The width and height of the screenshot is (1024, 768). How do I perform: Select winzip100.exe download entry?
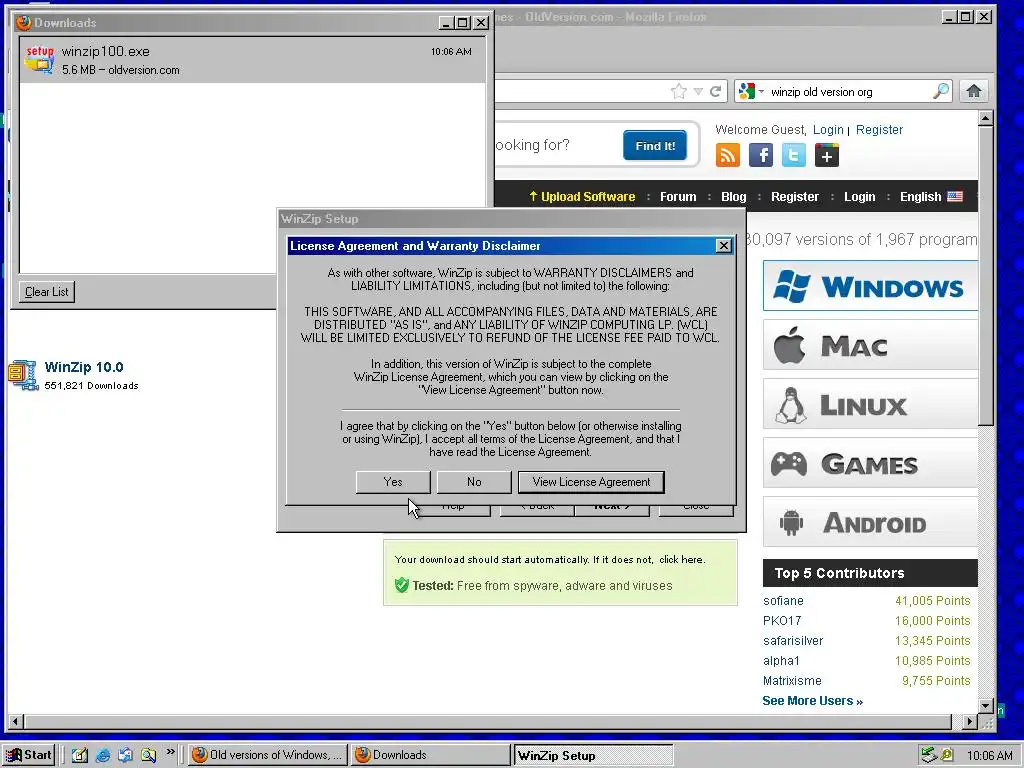[x=252, y=60]
